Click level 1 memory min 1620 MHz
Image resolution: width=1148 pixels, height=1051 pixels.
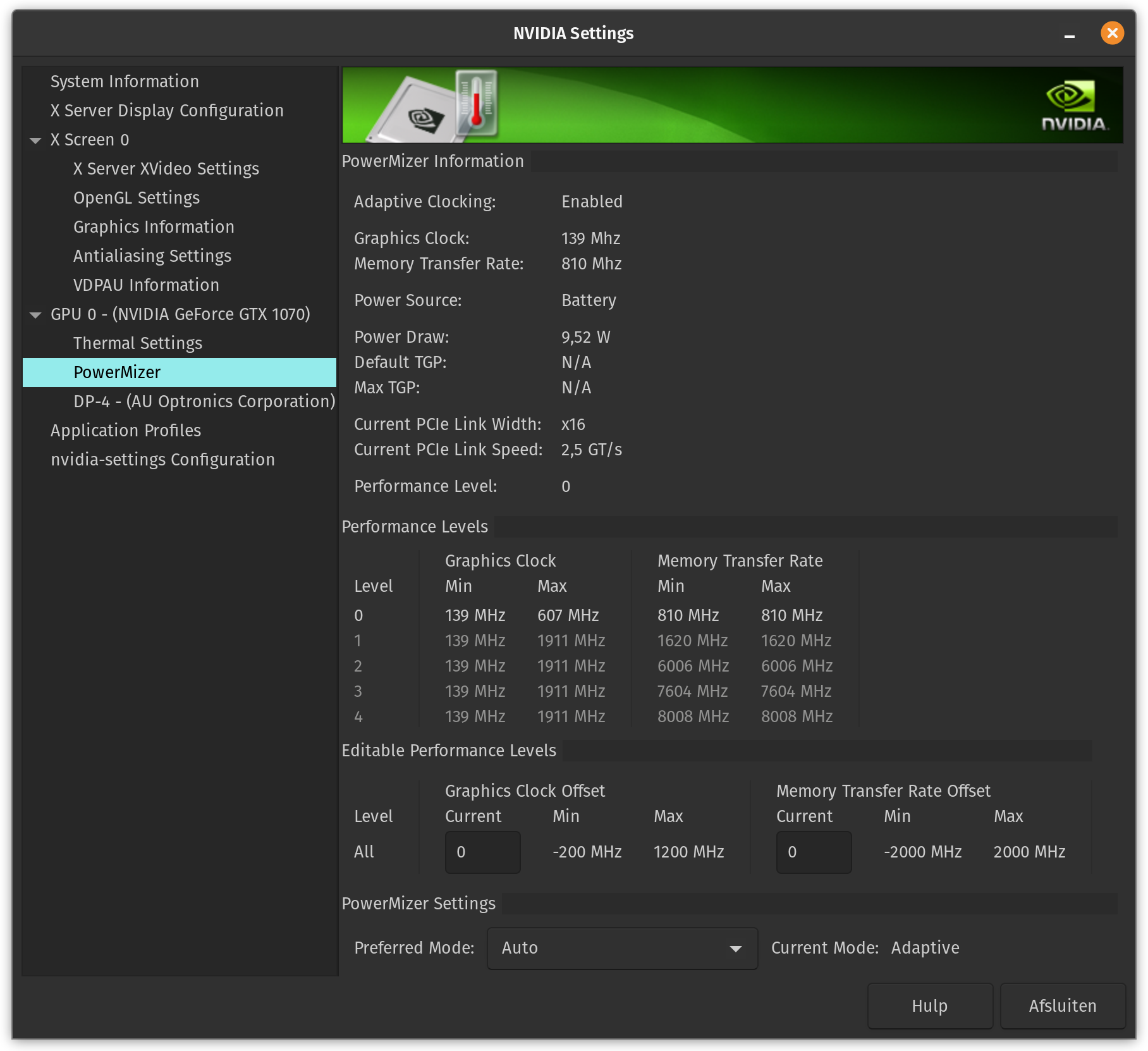coord(693,641)
